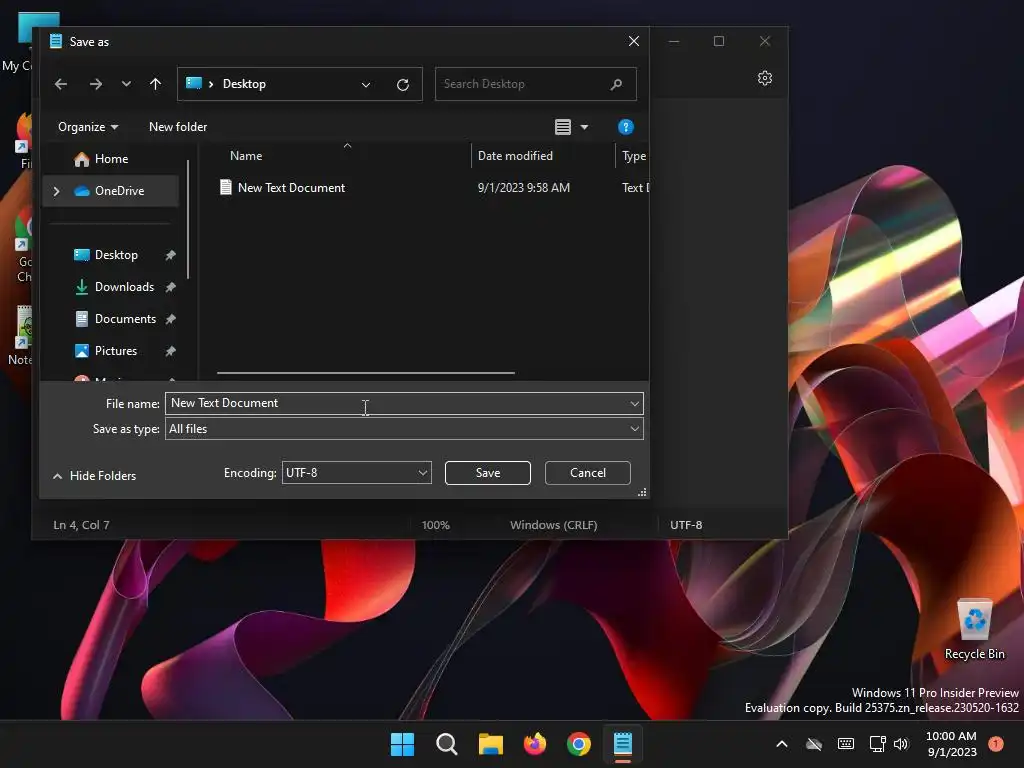Open the Organize menu
The width and height of the screenshot is (1024, 768).
(x=88, y=127)
